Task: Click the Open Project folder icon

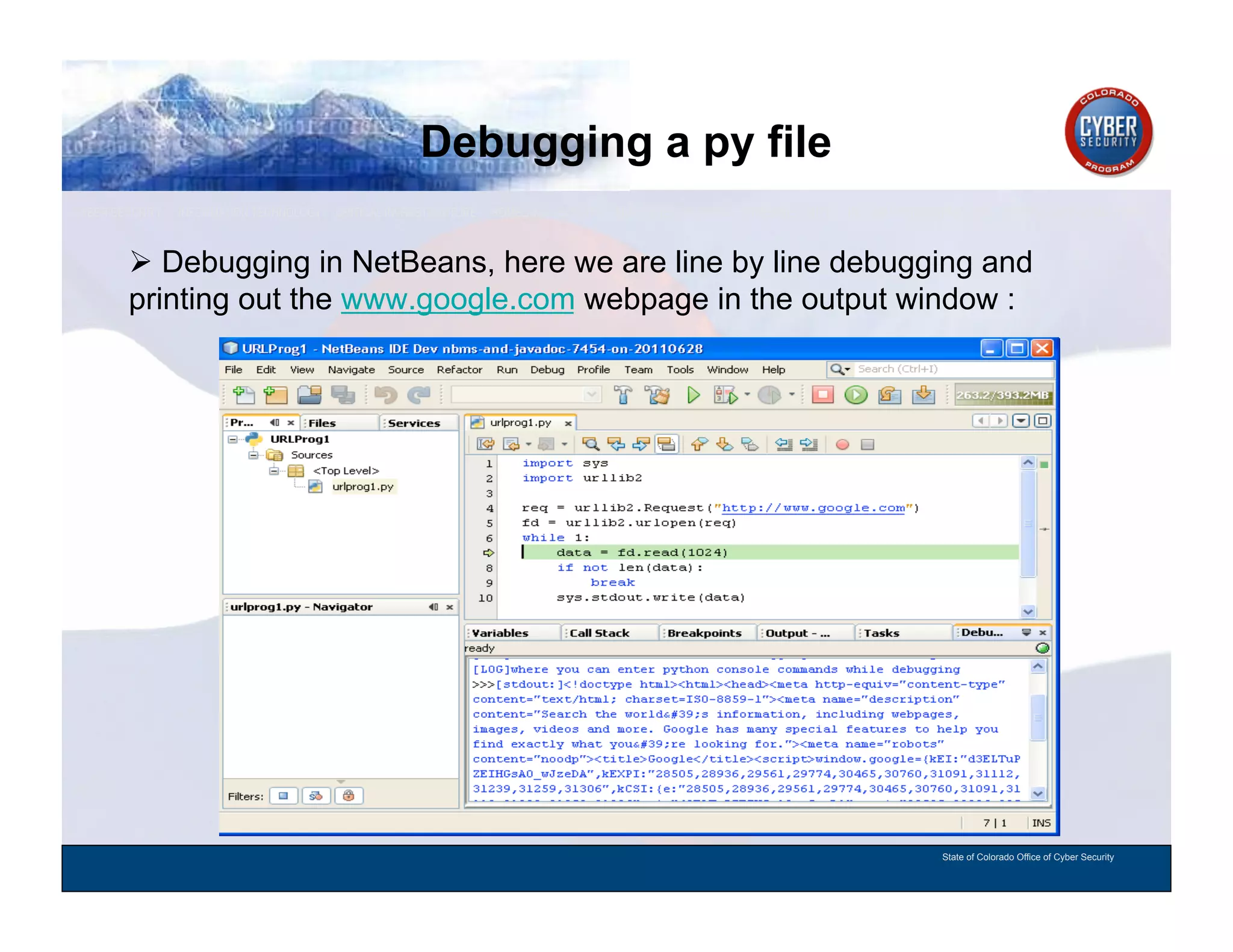Action: (x=309, y=395)
